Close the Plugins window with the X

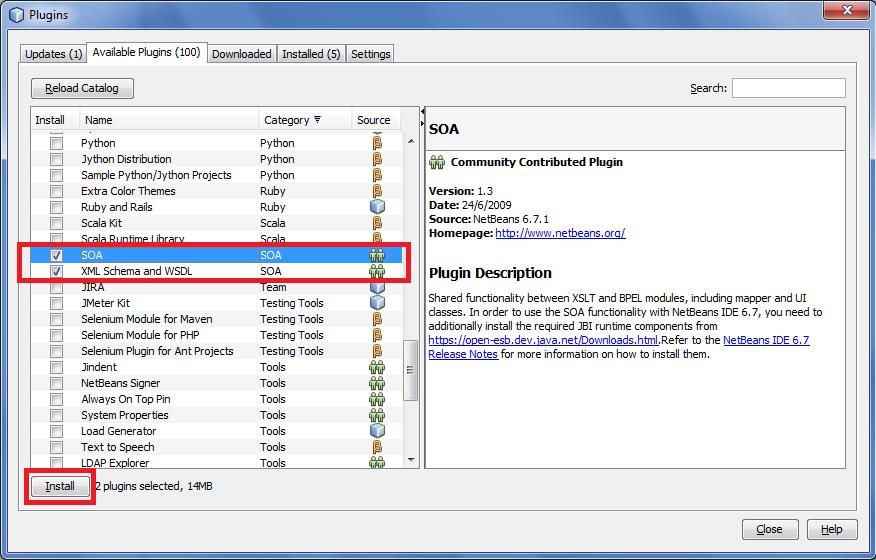pos(847,11)
